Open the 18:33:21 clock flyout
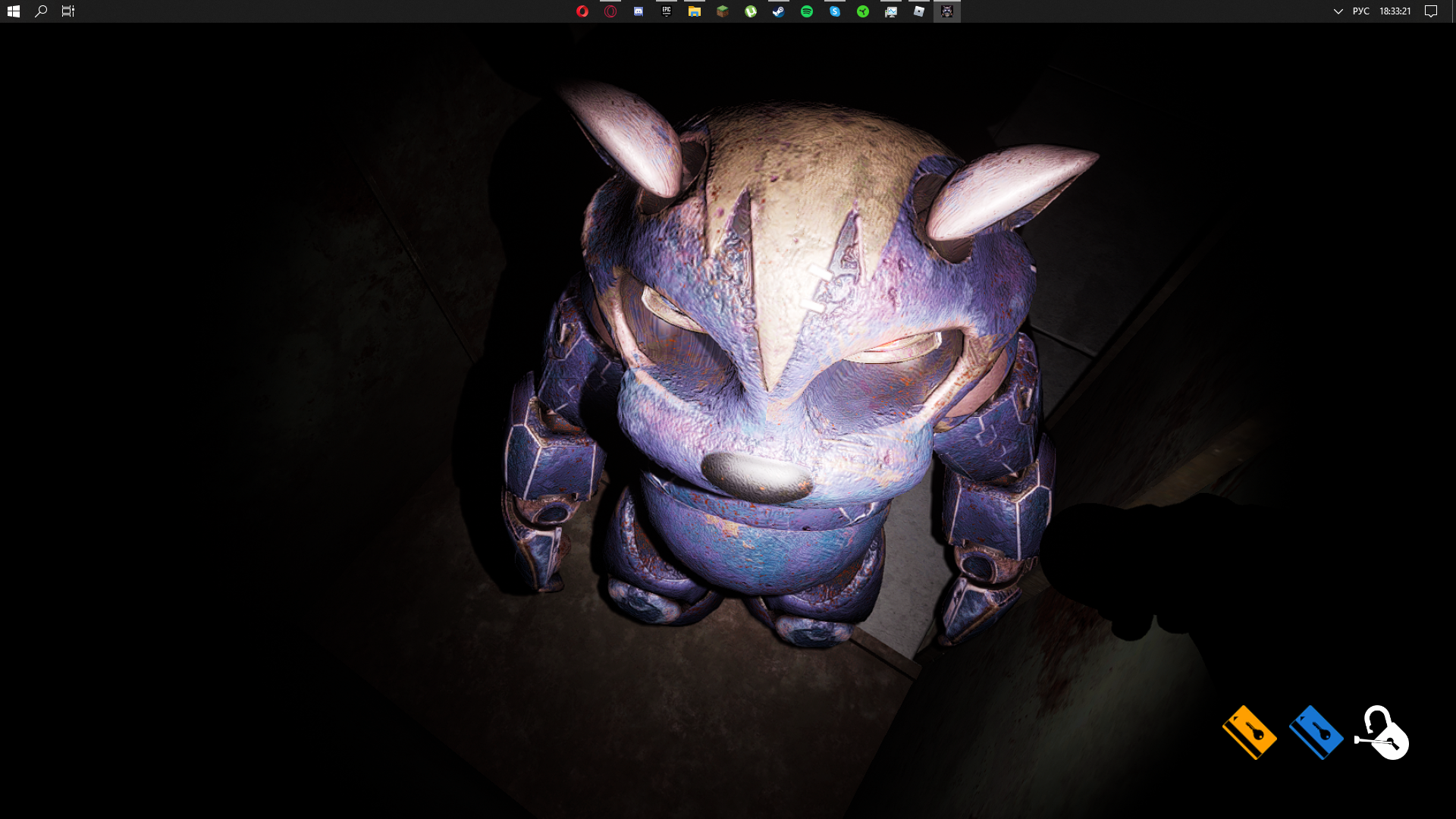 pos(1395,11)
